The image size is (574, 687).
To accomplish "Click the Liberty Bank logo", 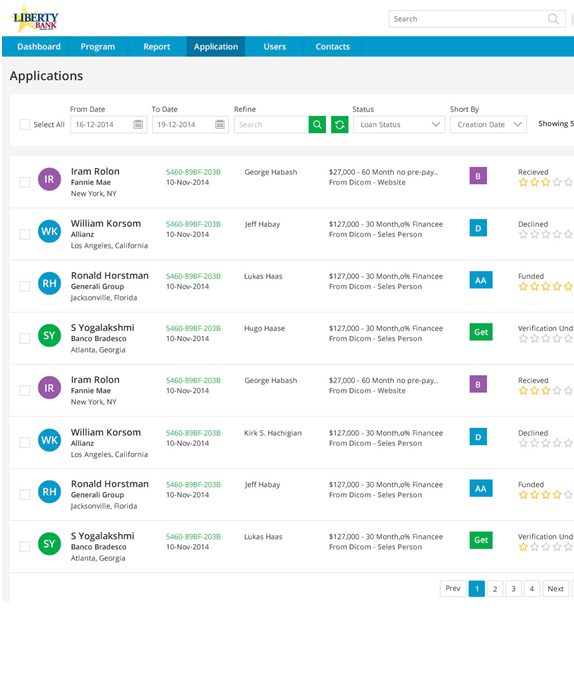I will tap(35, 19).
